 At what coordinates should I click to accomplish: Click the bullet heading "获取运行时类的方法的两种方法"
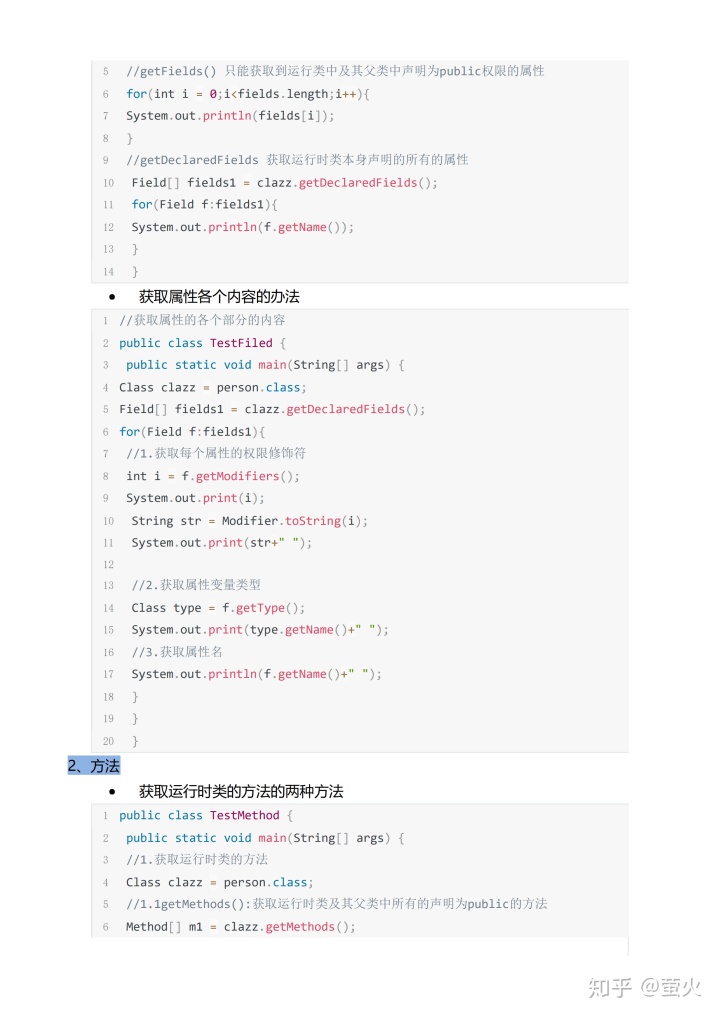pyautogui.click(x=241, y=792)
